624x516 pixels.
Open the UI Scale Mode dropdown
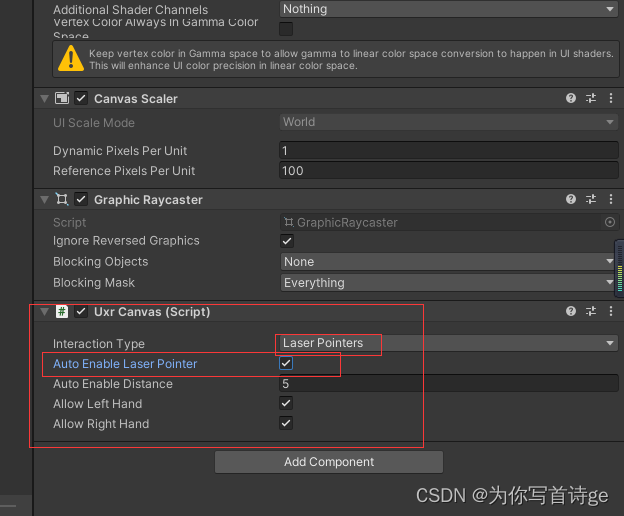coord(448,122)
